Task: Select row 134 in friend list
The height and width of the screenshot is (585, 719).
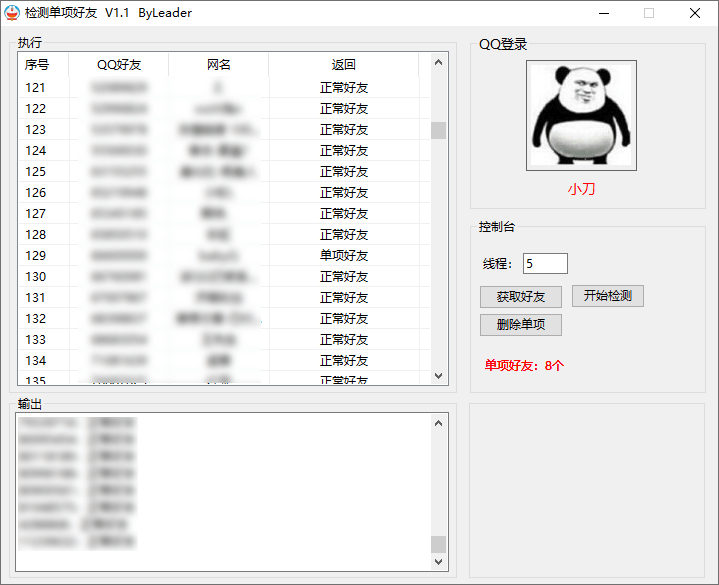Action: pyautogui.click(x=36, y=361)
